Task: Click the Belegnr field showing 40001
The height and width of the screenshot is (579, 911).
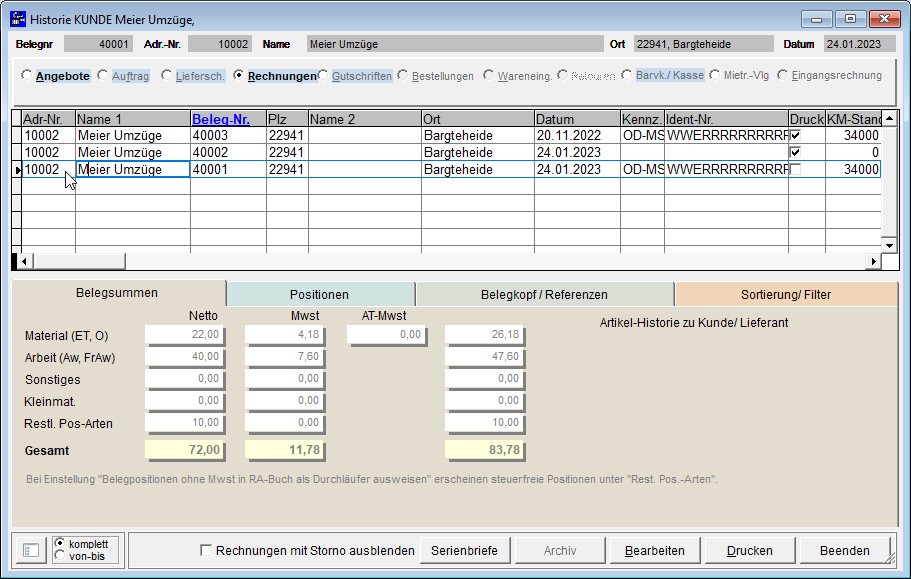Action: click(98, 44)
